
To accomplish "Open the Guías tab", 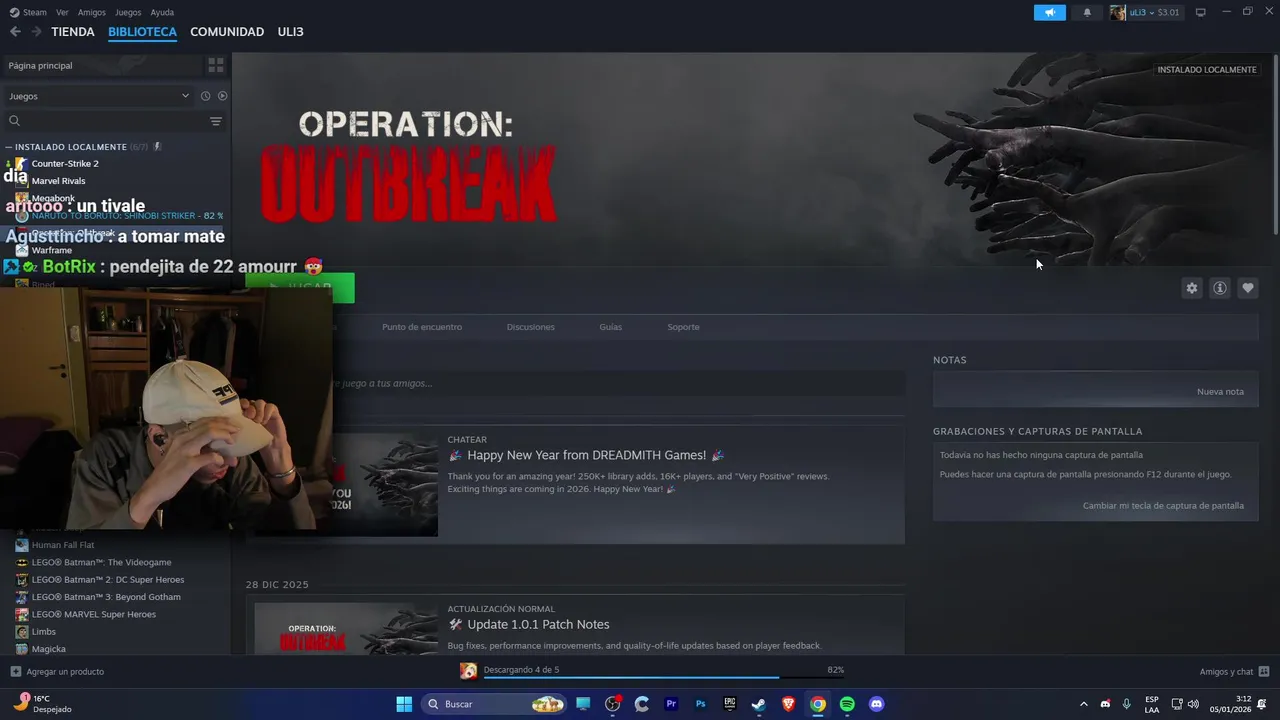I will pos(610,327).
